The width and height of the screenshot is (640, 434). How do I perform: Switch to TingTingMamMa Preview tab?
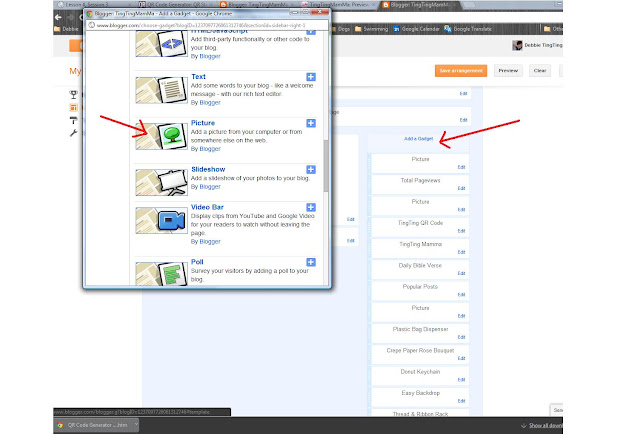click(337, 4)
